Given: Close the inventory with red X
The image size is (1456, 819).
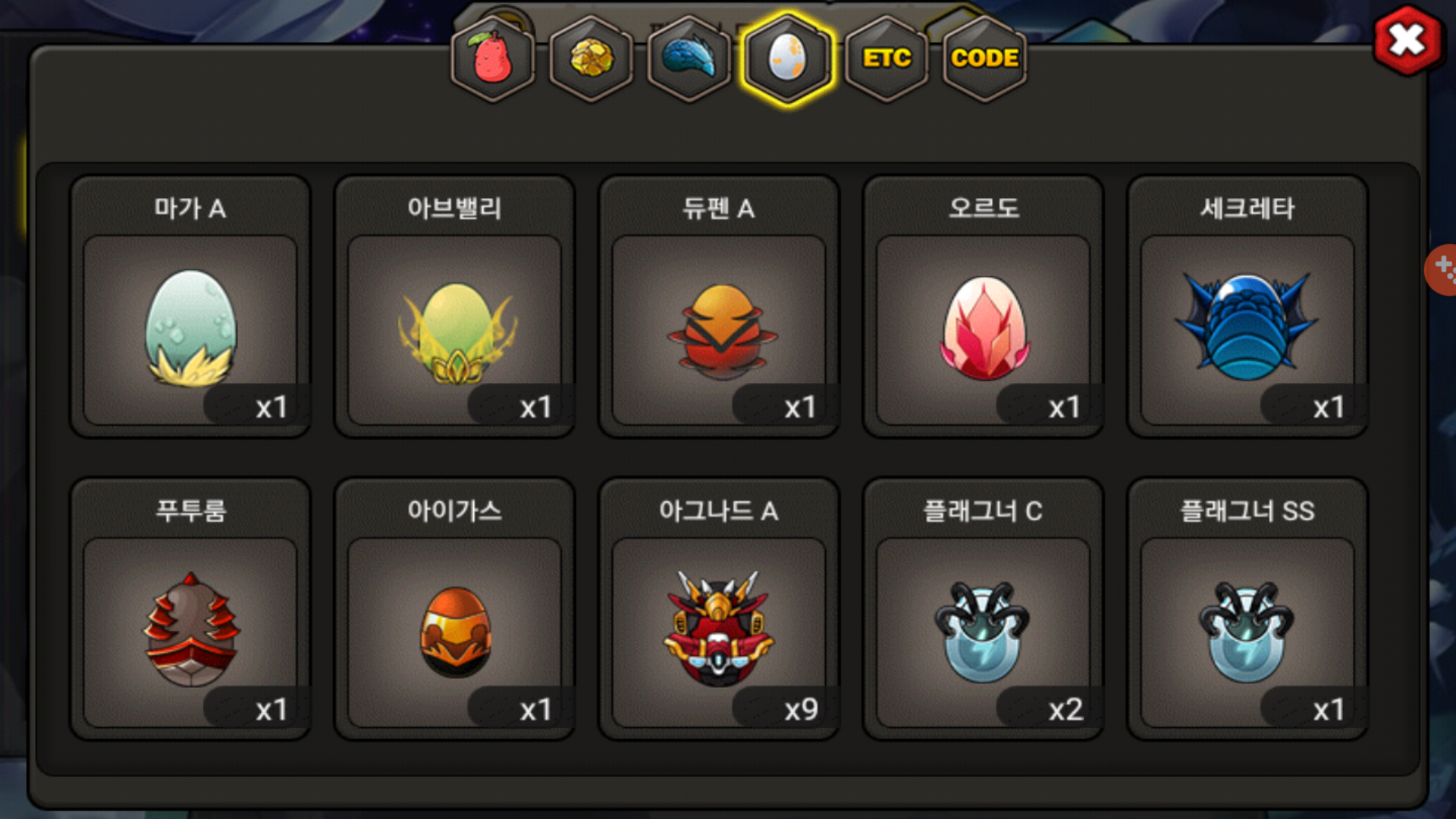Looking at the screenshot, I should point(1407,40).
